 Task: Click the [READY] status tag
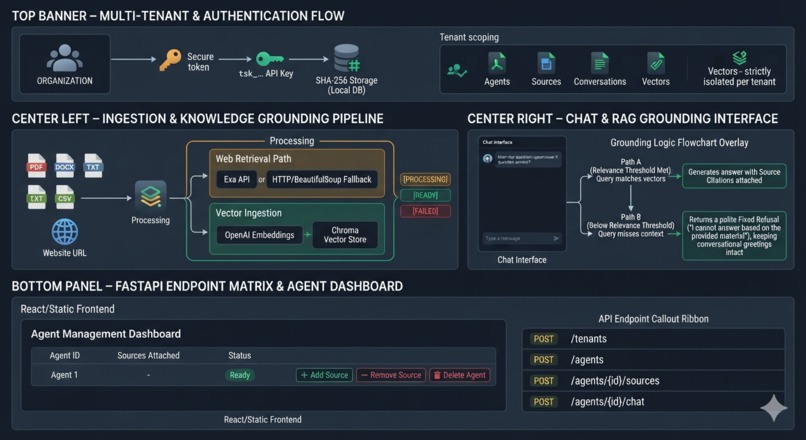[x=425, y=195]
